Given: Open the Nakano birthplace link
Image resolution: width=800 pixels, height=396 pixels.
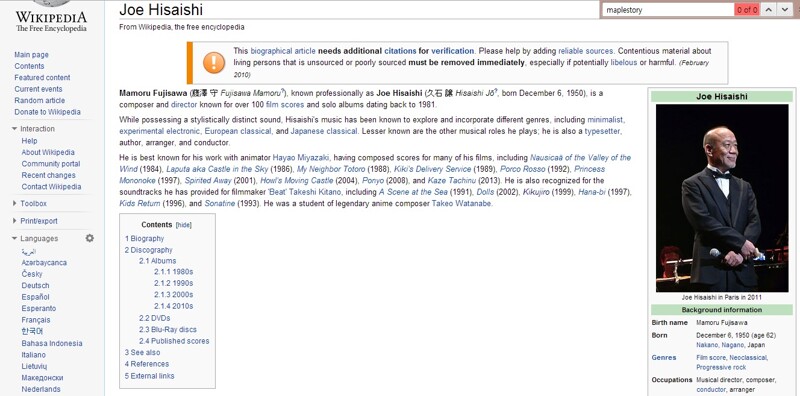Looking at the screenshot, I should pos(707,345).
